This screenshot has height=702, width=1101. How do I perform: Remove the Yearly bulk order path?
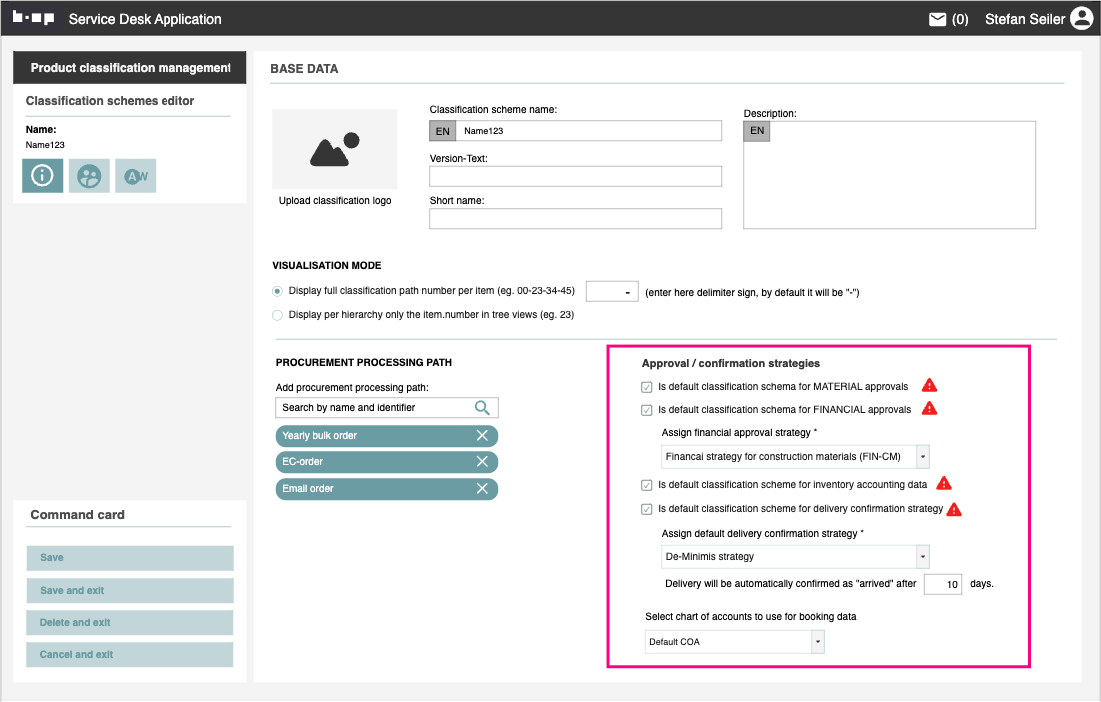(482, 436)
